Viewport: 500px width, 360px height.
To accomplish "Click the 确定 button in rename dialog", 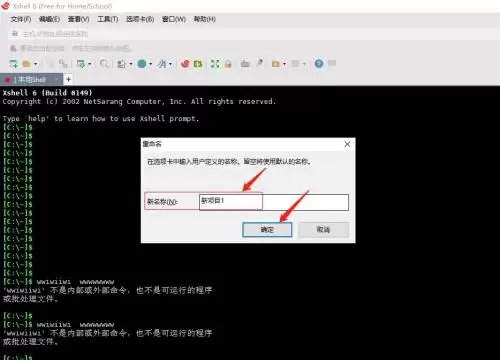I will pyautogui.click(x=267, y=230).
